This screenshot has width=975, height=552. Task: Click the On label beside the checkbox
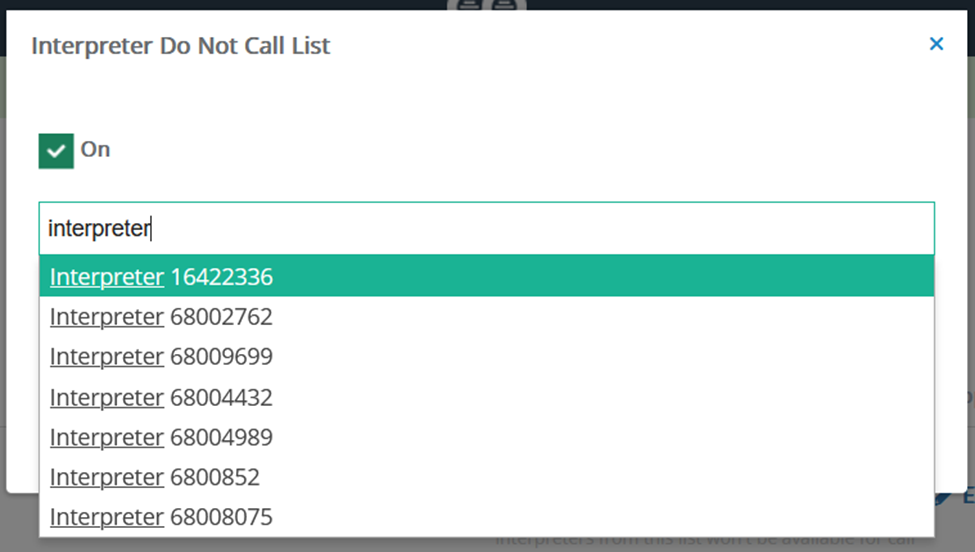(x=95, y=149)
